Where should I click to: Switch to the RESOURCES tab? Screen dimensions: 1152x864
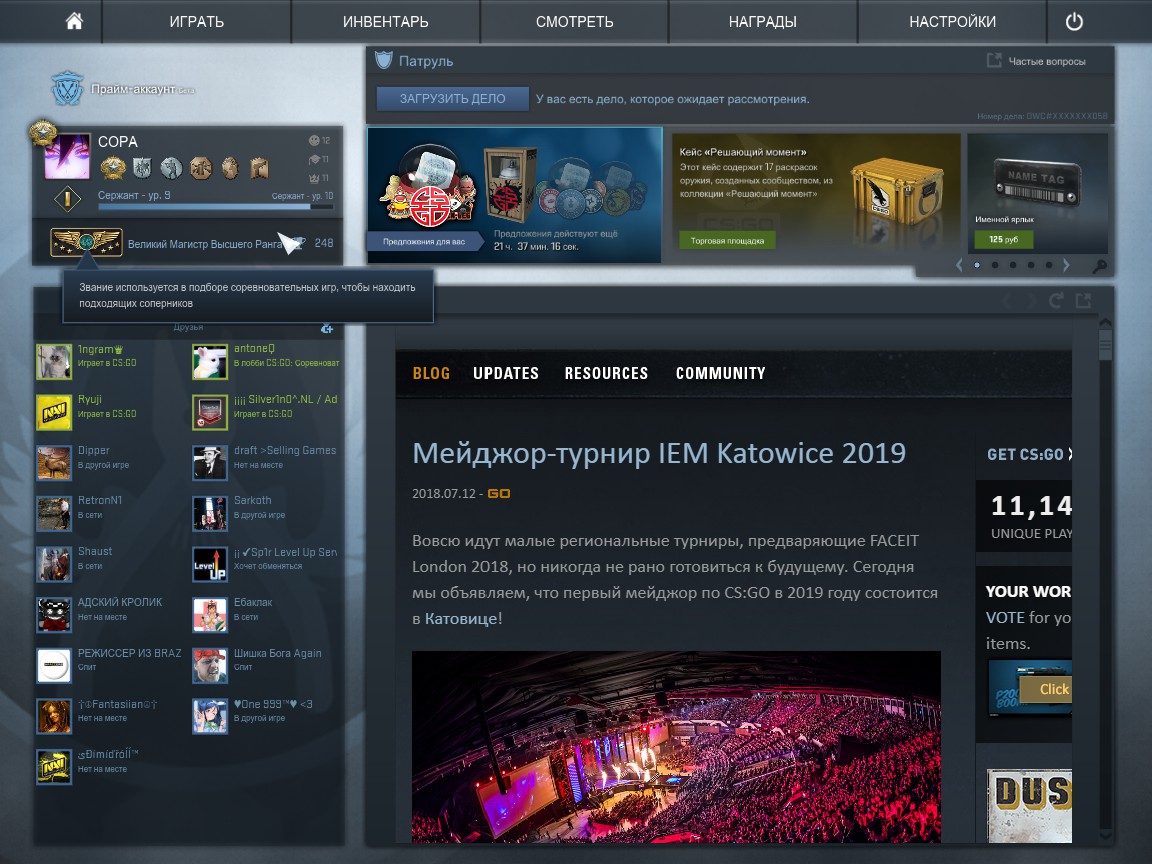[606, 373]
